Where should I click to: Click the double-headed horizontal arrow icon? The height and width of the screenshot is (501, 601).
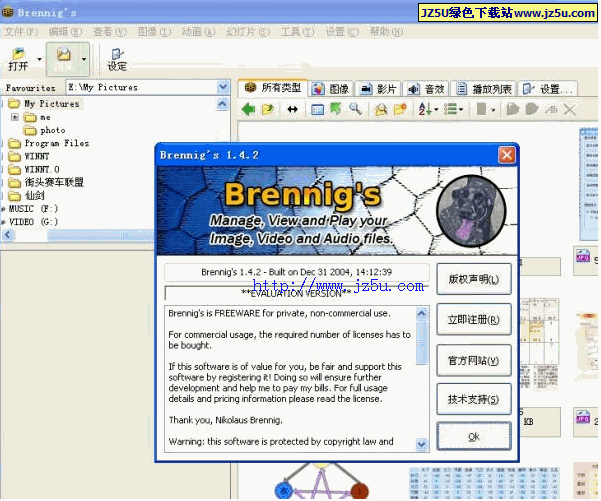tap(292, 110)
